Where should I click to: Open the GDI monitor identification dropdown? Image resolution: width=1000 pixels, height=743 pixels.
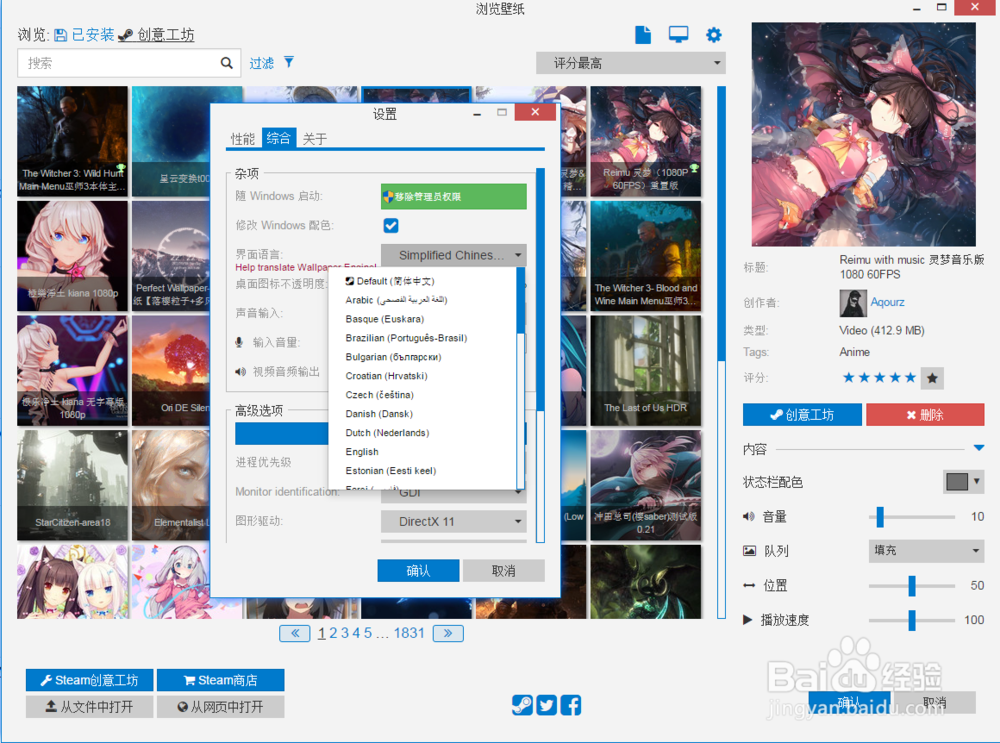coord(453,493)
